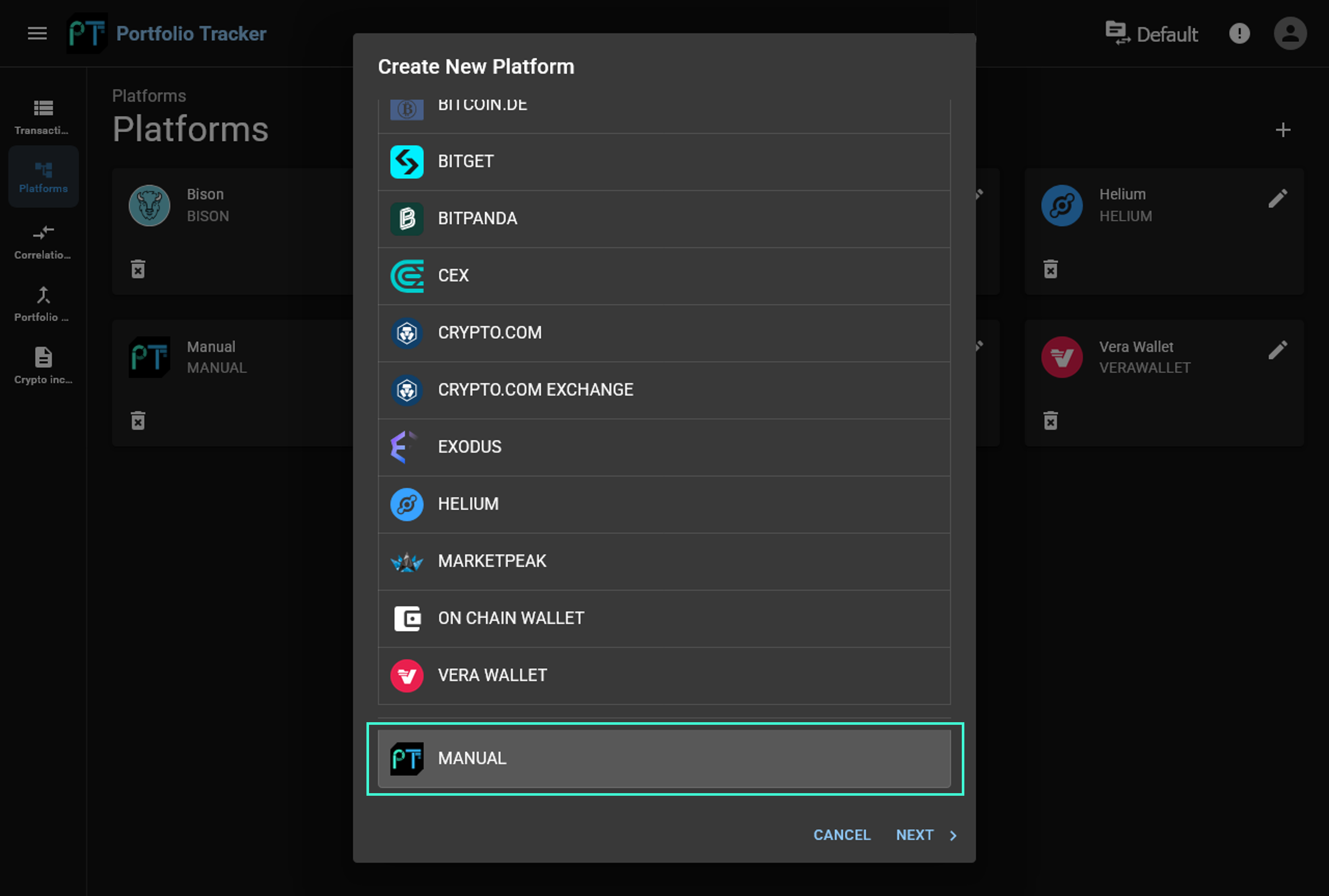Click the Portfolio Tracker PT logo
Image resolution: width=1329 pixels, height=896 pixels.
click(87, 33)
